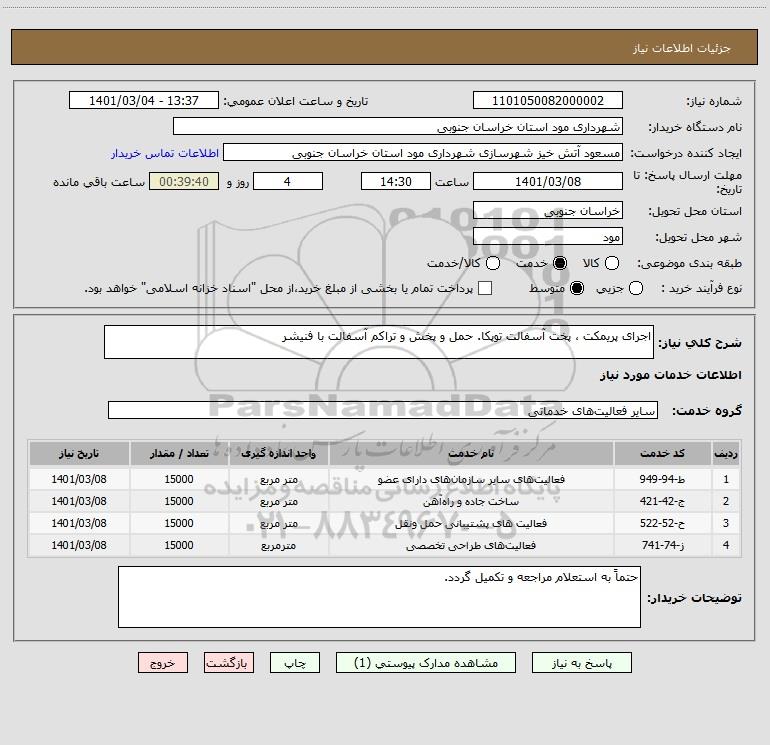Open the اطلاعات تماس خریدار link
The image size is (770, 745).
[165, 153]
